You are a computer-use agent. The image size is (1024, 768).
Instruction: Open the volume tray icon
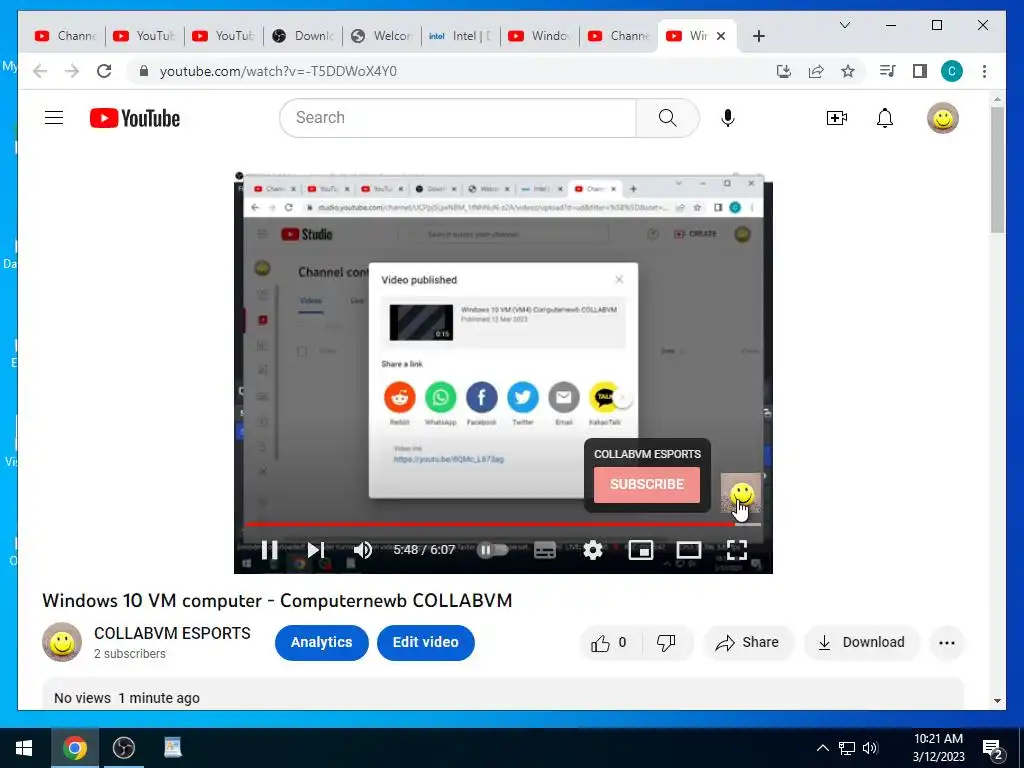click(870, 748)
